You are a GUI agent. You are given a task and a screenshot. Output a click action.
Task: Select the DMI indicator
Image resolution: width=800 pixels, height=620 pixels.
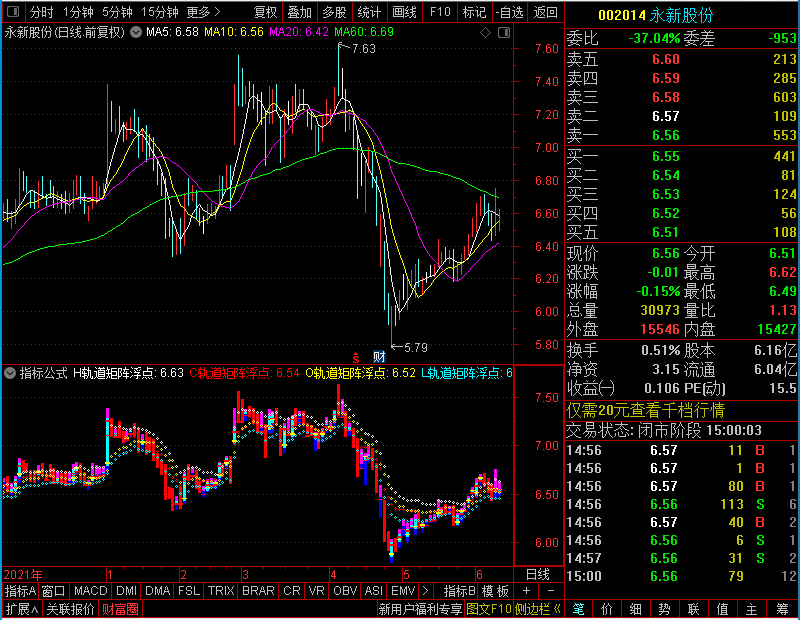coord(126,591)
